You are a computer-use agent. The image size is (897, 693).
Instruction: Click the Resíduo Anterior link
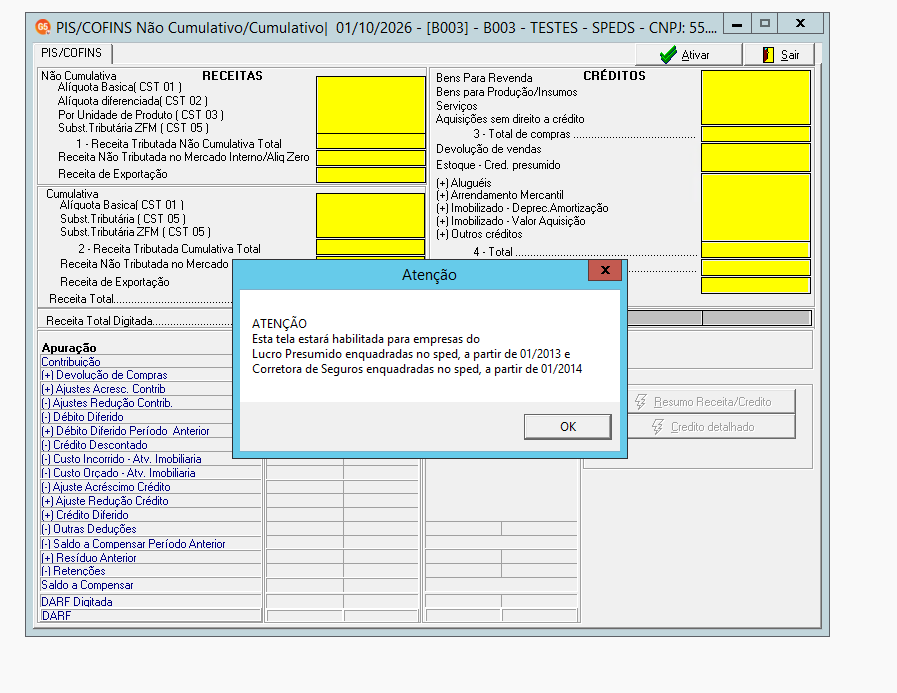point(89,558)
